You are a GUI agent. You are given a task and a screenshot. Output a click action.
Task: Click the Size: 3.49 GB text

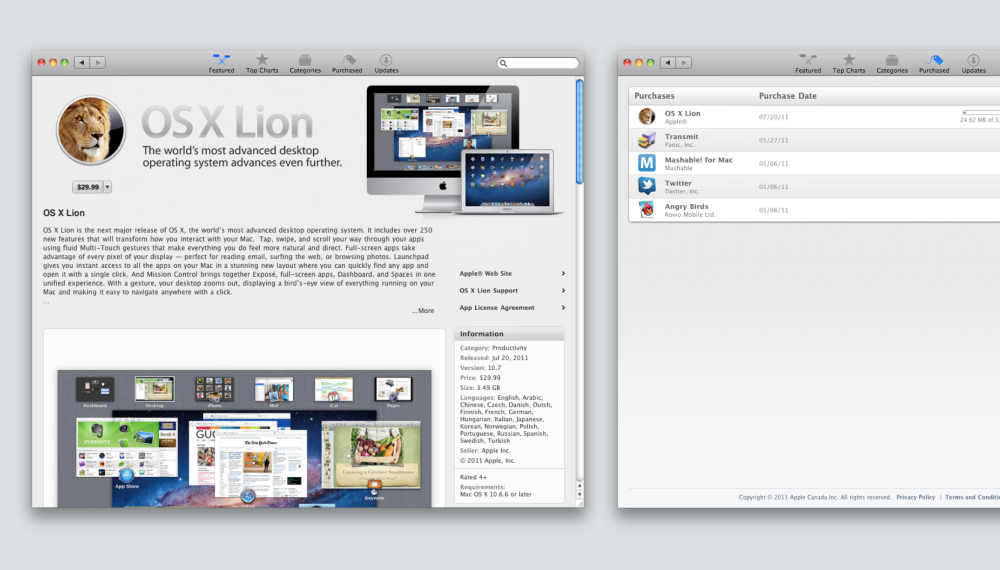(480, 388)
